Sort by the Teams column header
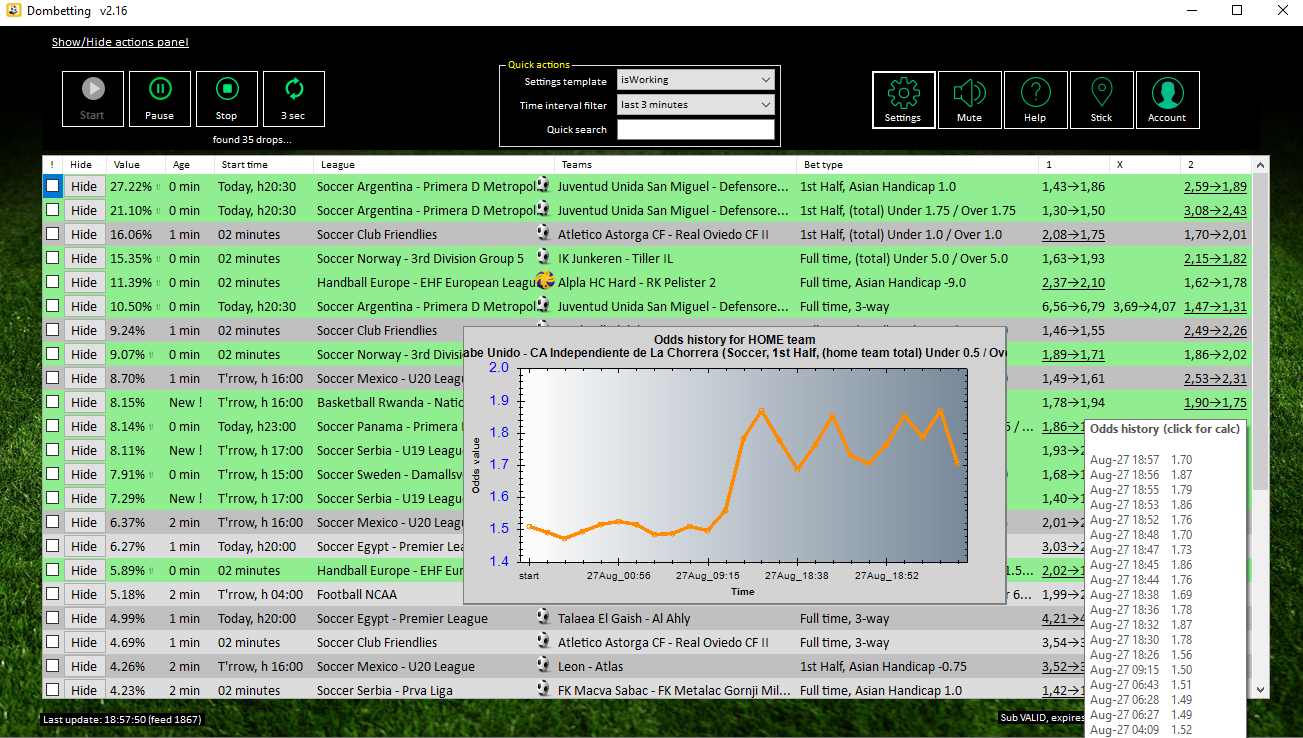Viewport: 1303px width, 738px height. point(676,164)
